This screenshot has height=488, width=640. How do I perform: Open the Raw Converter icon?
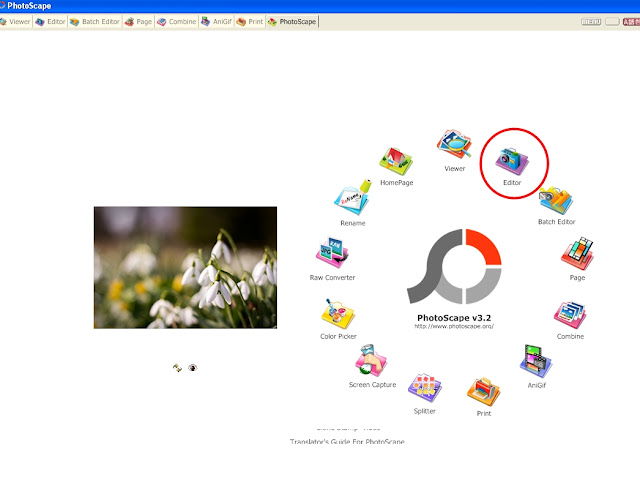[x=332, y=253]
